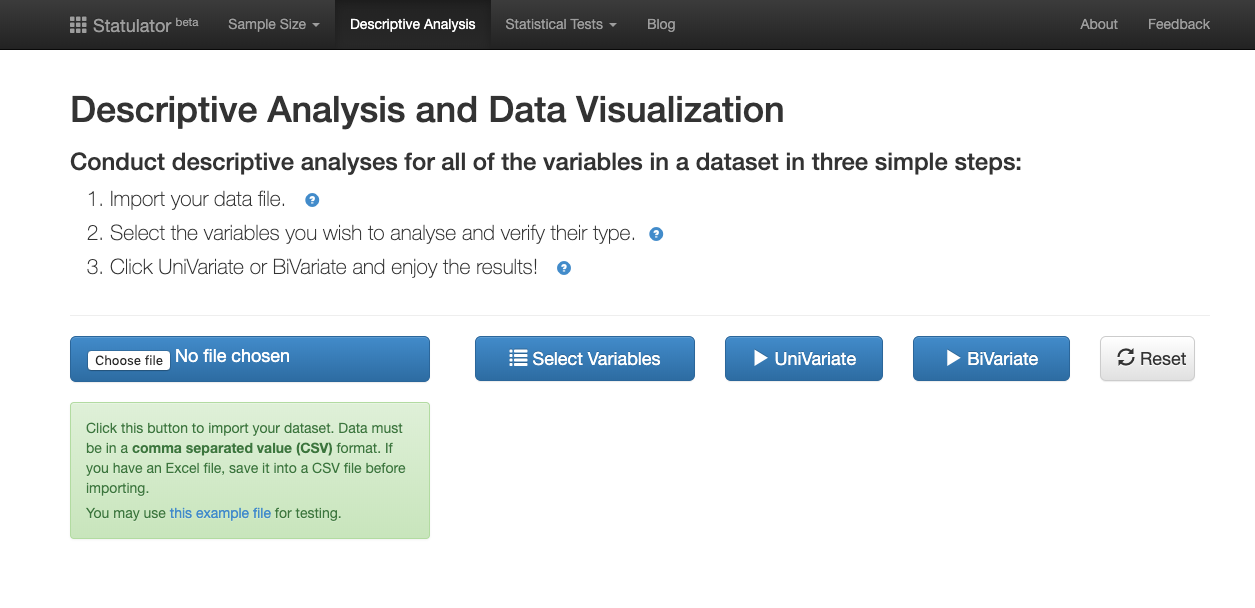Open the Feedback page

coord(1178,24)
